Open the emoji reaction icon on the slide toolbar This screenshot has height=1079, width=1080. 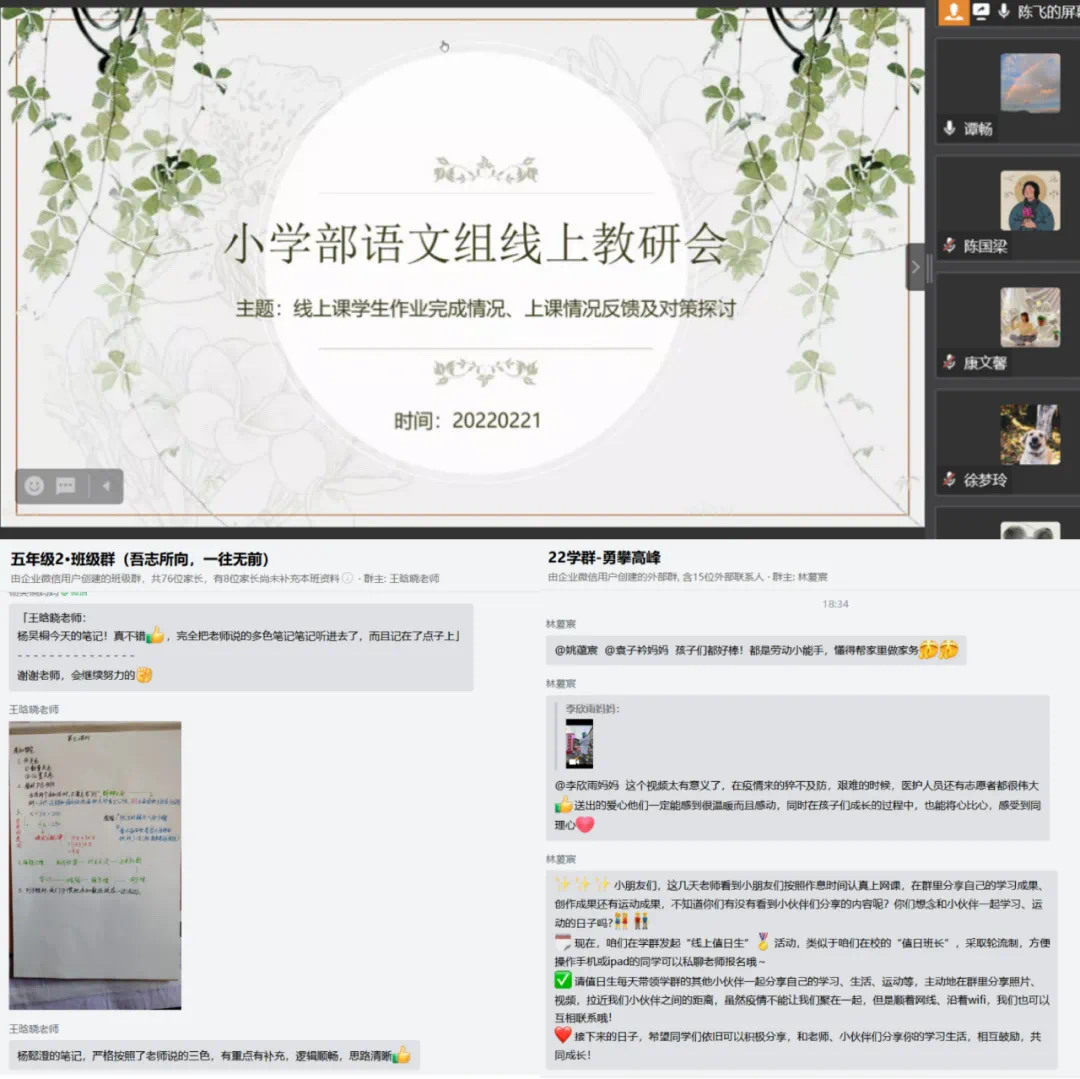click(34, 486)
